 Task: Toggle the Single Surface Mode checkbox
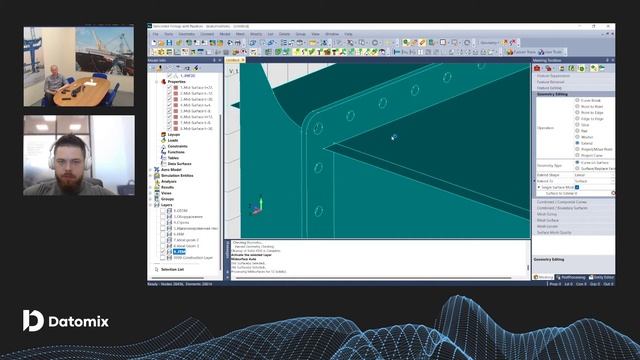[x=577, y=187]
